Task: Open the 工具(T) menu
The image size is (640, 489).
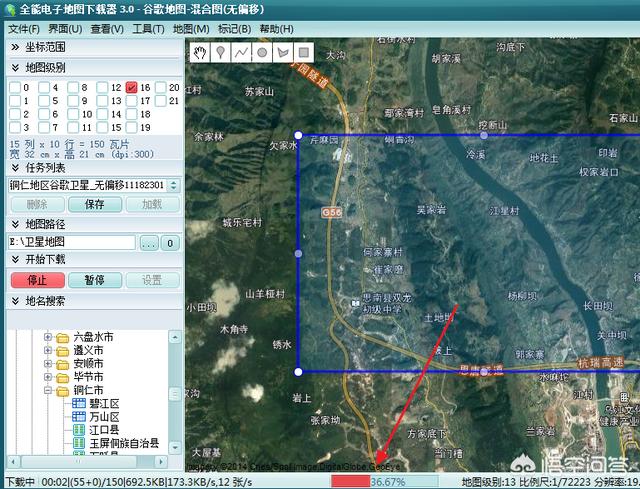Action: 149,29
